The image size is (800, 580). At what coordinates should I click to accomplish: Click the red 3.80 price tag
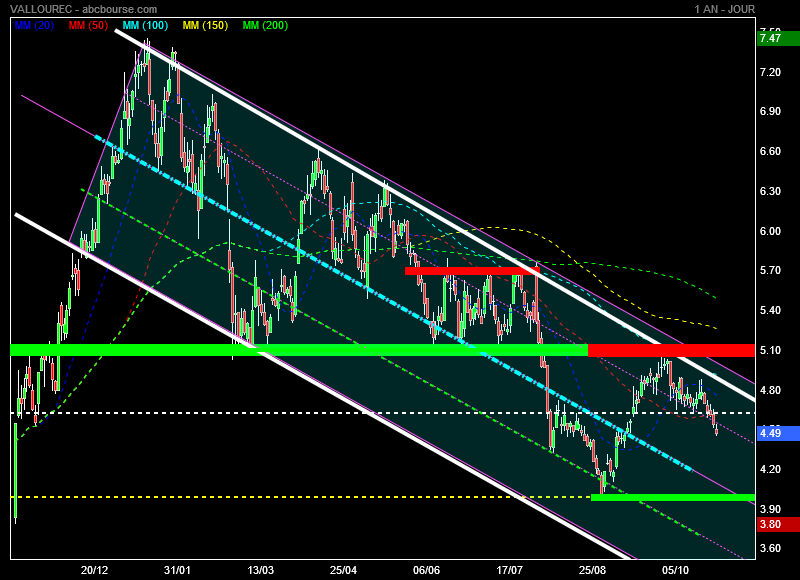(778, 524)
